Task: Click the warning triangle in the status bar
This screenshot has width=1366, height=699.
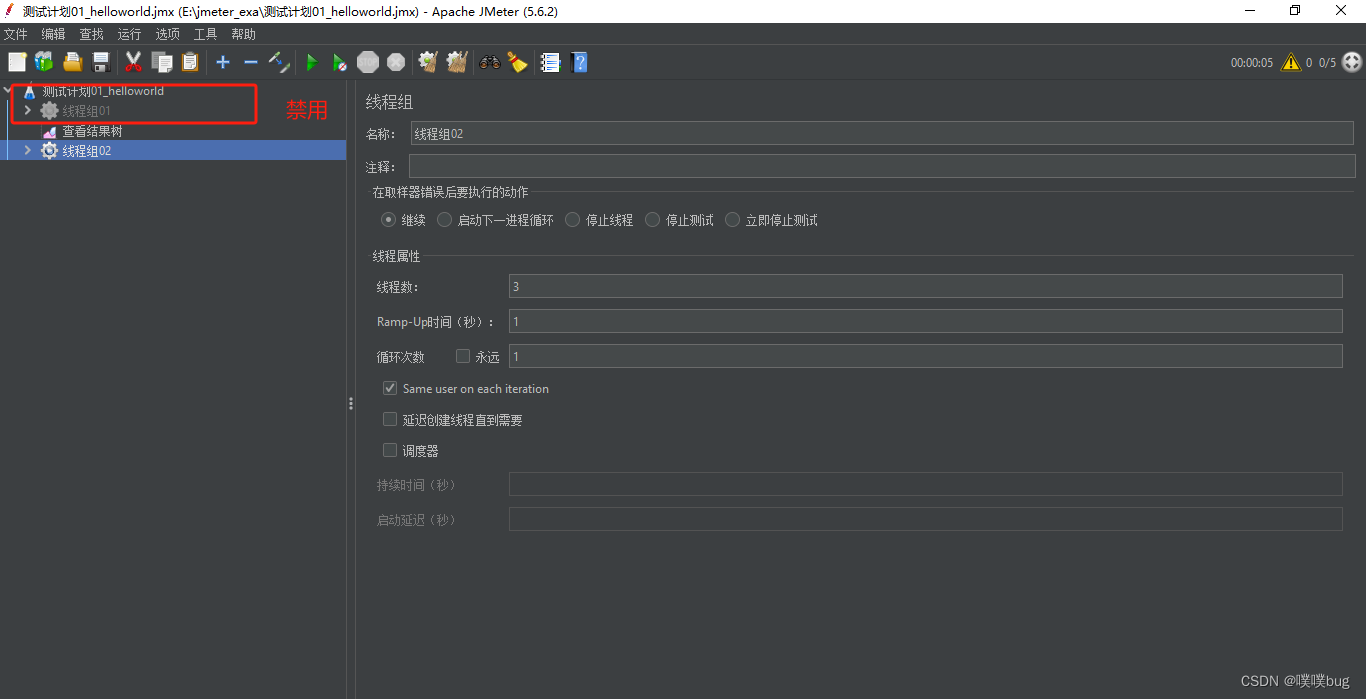Action: 1289,61
